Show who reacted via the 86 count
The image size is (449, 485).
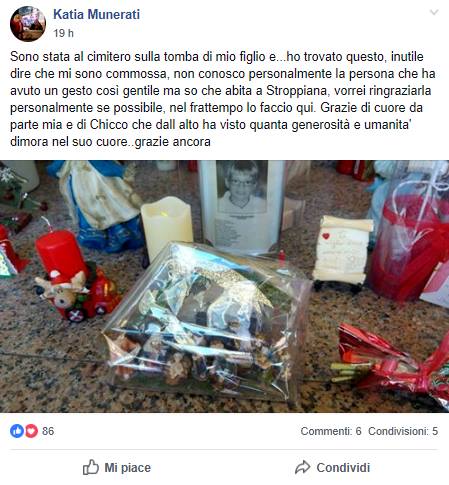tap(48, 431)
